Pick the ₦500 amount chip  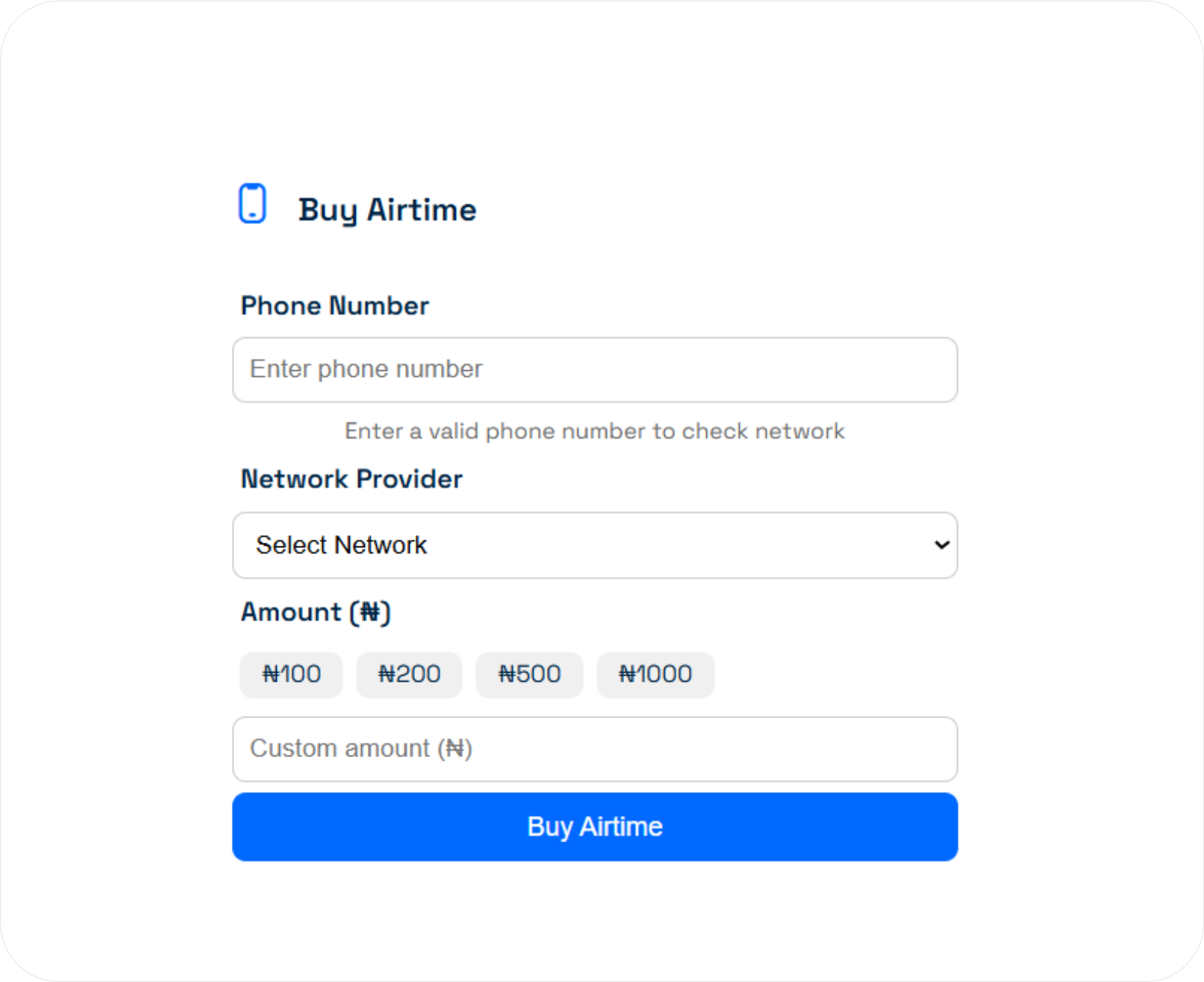(x=529, y=674)
